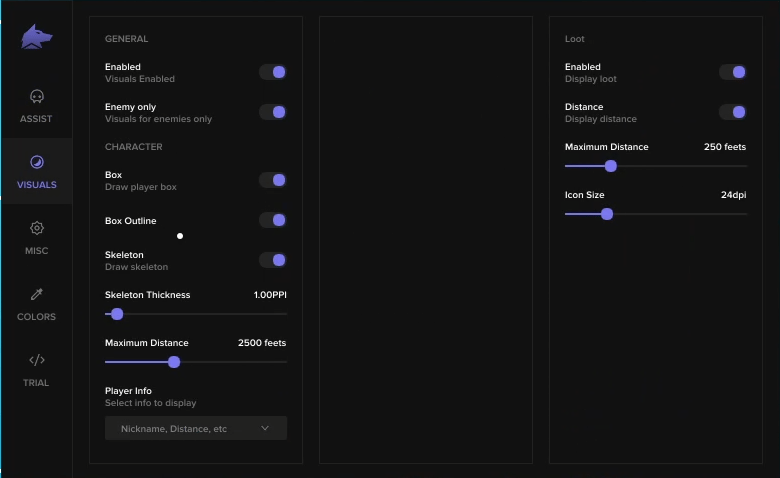Click the Player Info dropdown chevron
Viewport: 780px width, 478px height.
[265, 428]
